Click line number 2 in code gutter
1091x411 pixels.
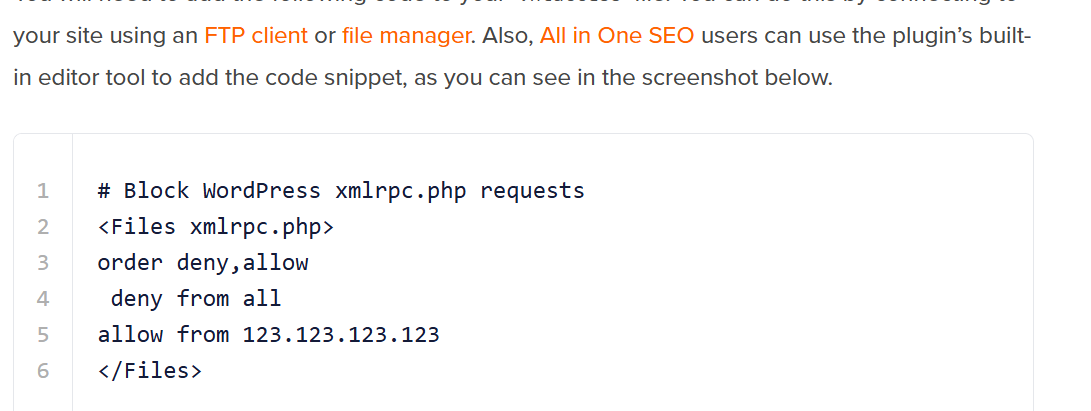pyautogui.click(x=42, y=227)
